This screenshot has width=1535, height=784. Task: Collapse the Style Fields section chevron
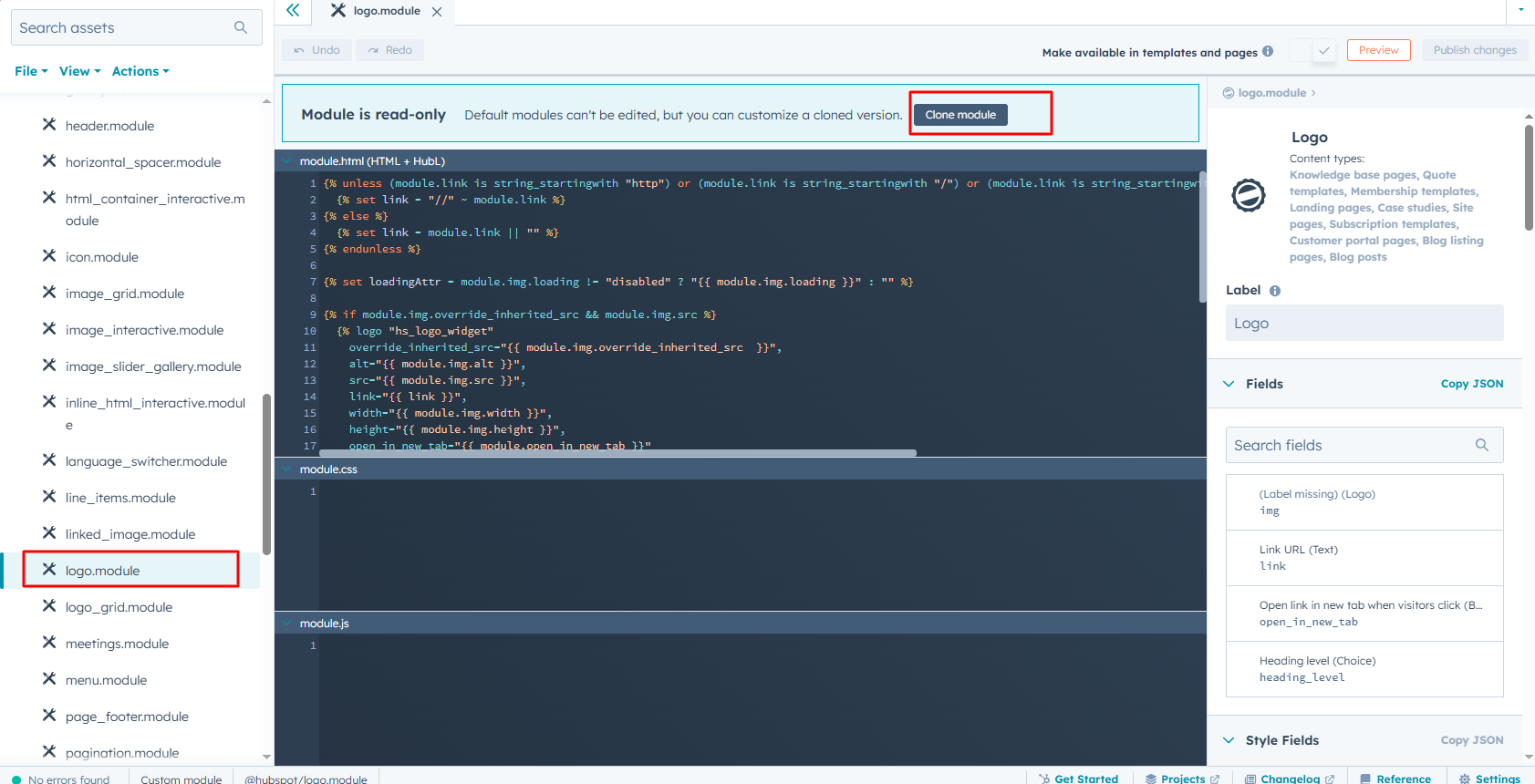click(x=1229, y=740)
